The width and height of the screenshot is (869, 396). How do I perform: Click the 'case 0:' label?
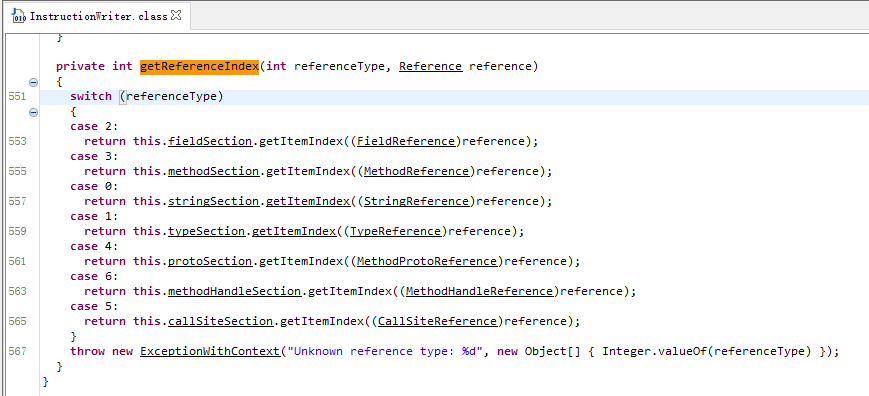click(94, 186)
